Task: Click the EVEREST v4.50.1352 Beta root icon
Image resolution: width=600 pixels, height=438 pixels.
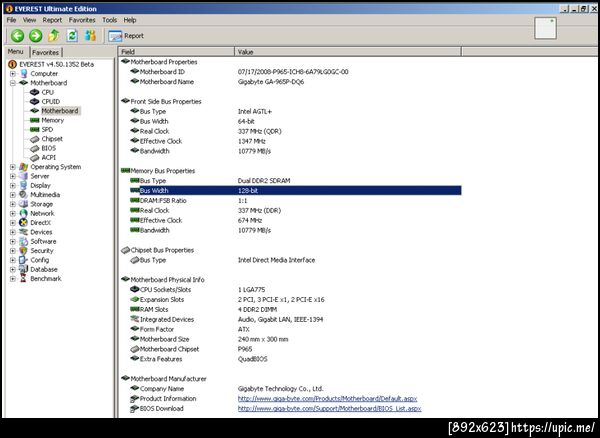Action: pos(12,64)
